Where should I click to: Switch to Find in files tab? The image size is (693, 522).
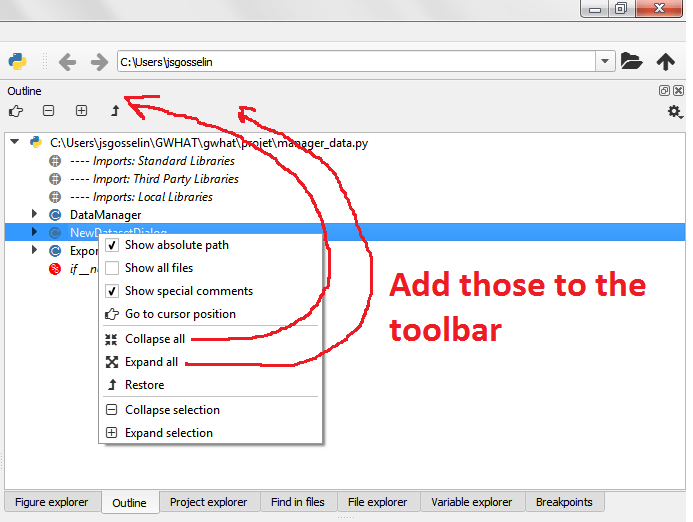(x=298, y=502)
